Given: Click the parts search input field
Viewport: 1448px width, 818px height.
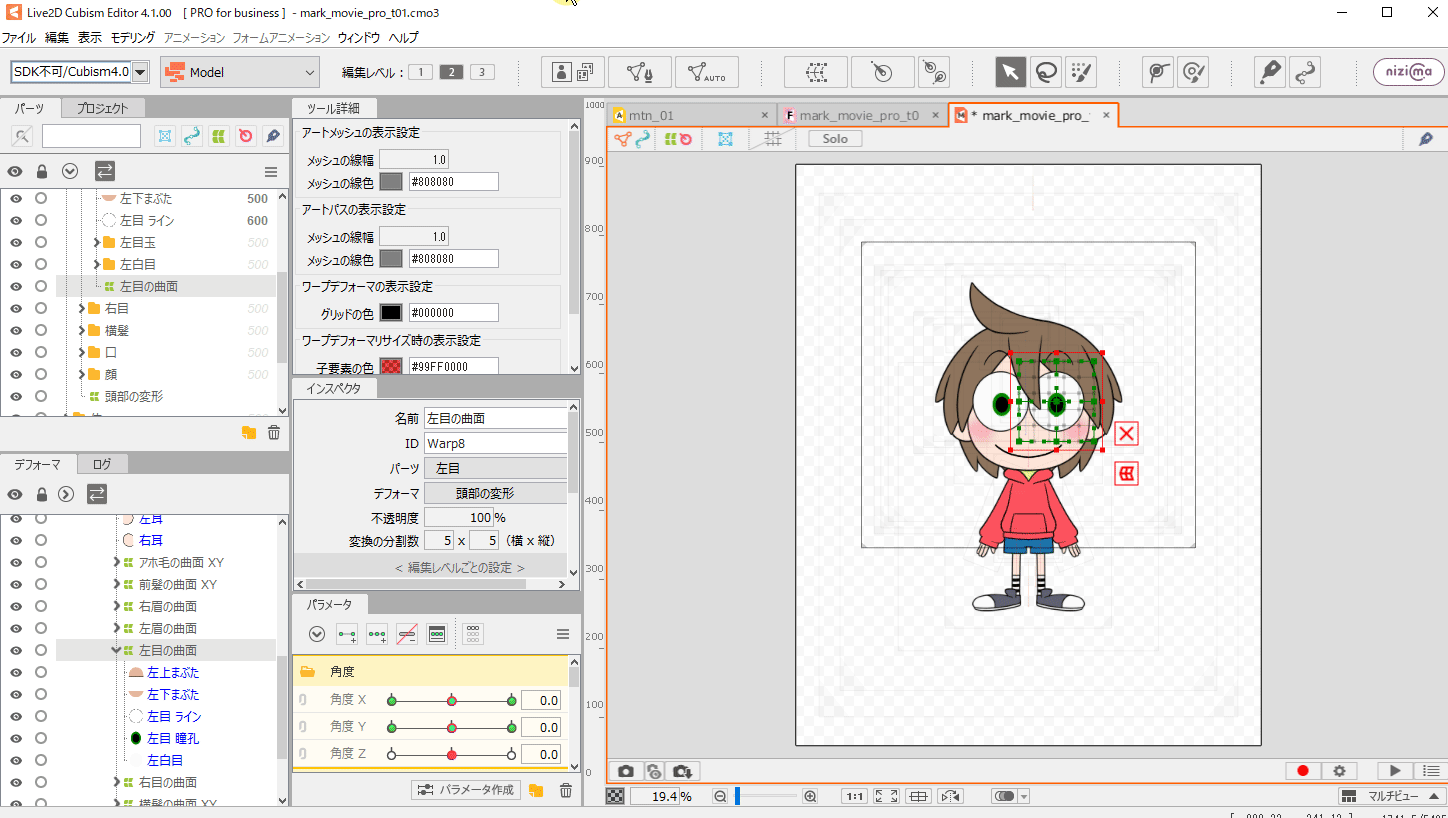Looking at the screenshot, I should (x=91, y=135).
